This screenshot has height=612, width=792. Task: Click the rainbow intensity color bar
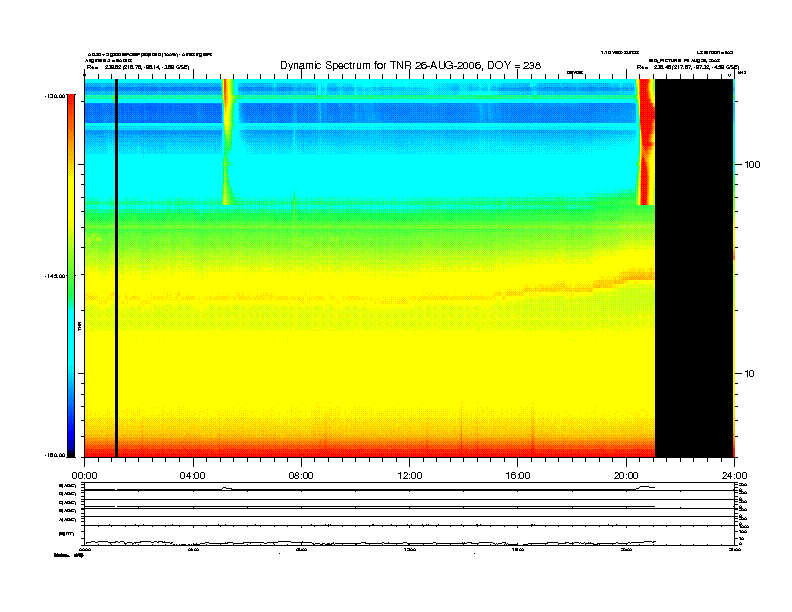[x=71, y=276]
